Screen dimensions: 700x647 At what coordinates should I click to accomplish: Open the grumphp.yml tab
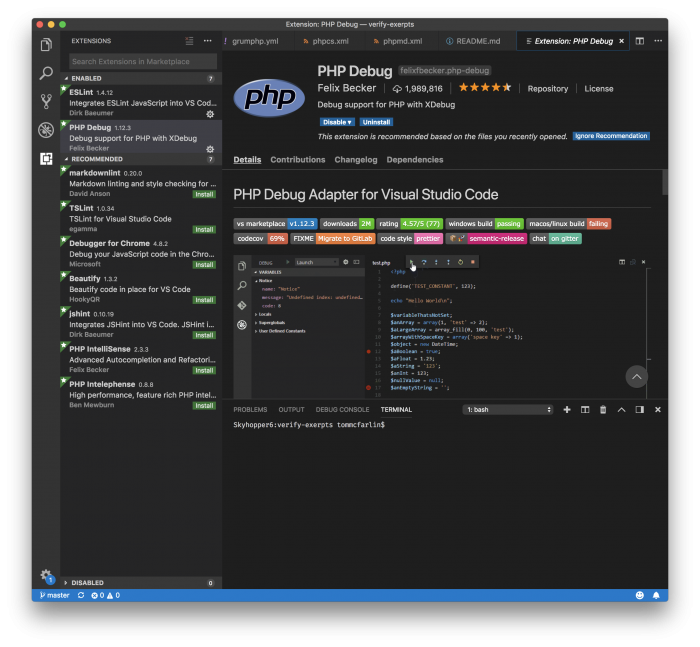pyautogui.click(x=255, y=41)
